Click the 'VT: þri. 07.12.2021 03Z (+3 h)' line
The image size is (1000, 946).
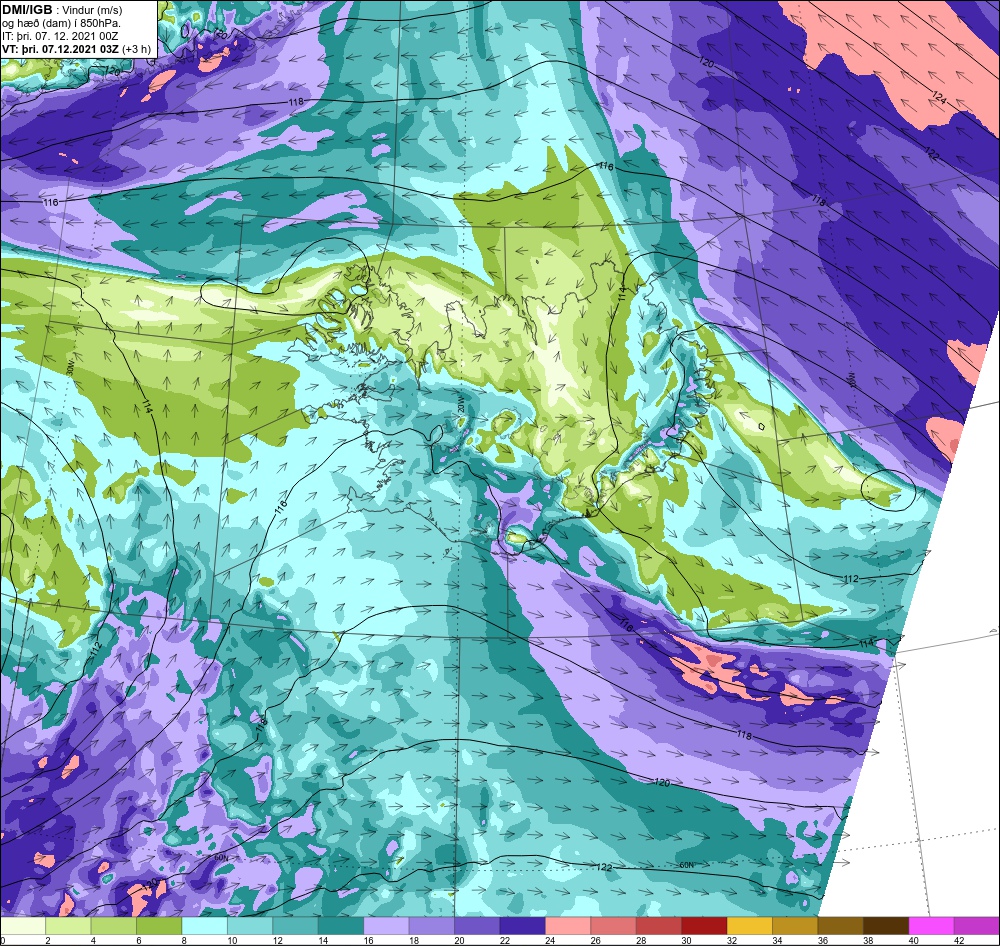pyautogui.click(x=77, y=49)
